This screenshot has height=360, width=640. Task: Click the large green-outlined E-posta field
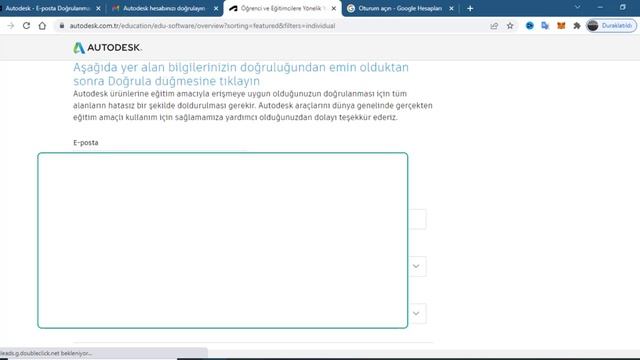[222, 240]
